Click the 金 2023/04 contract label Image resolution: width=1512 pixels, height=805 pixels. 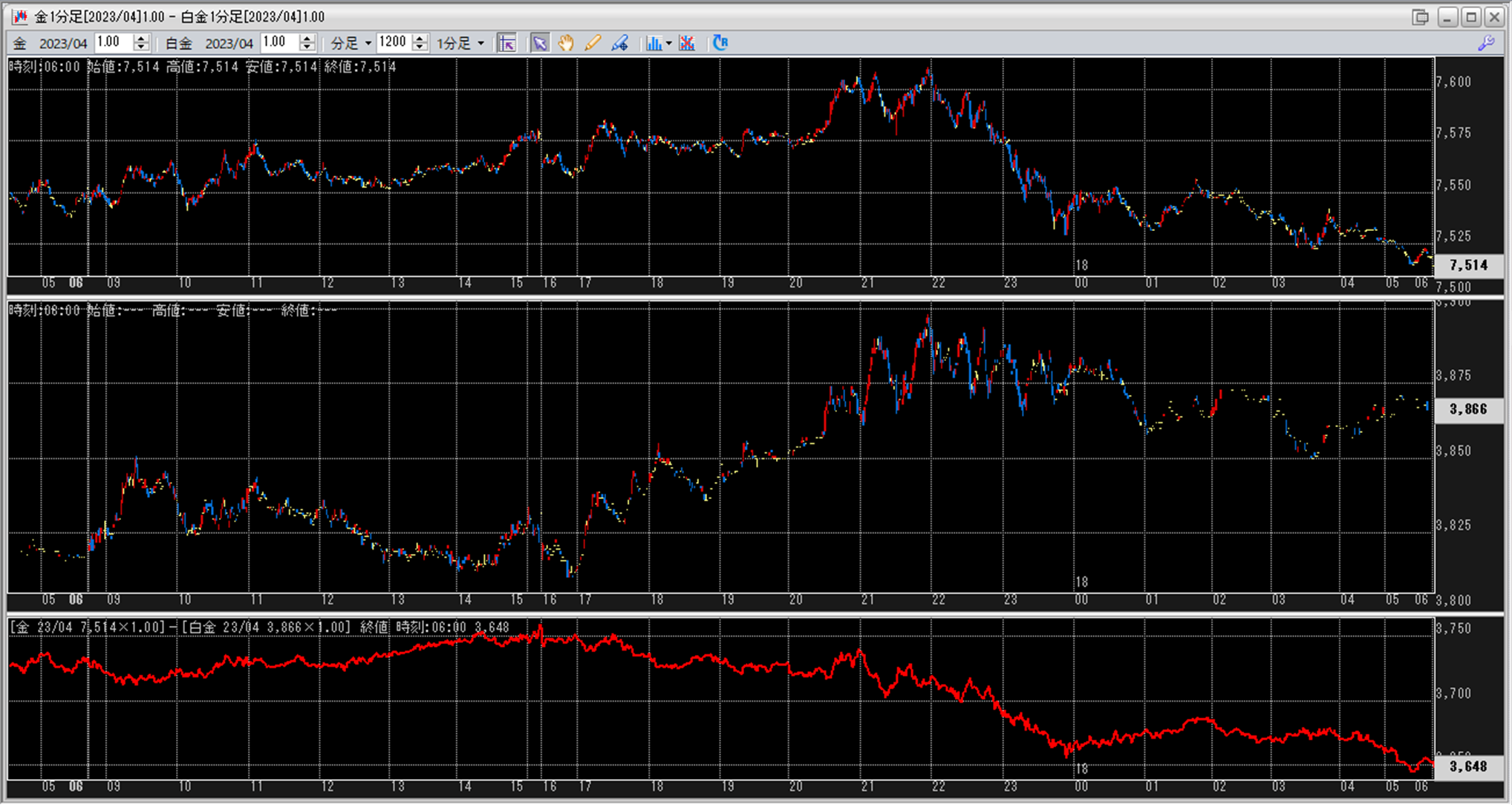click(50, 43)
